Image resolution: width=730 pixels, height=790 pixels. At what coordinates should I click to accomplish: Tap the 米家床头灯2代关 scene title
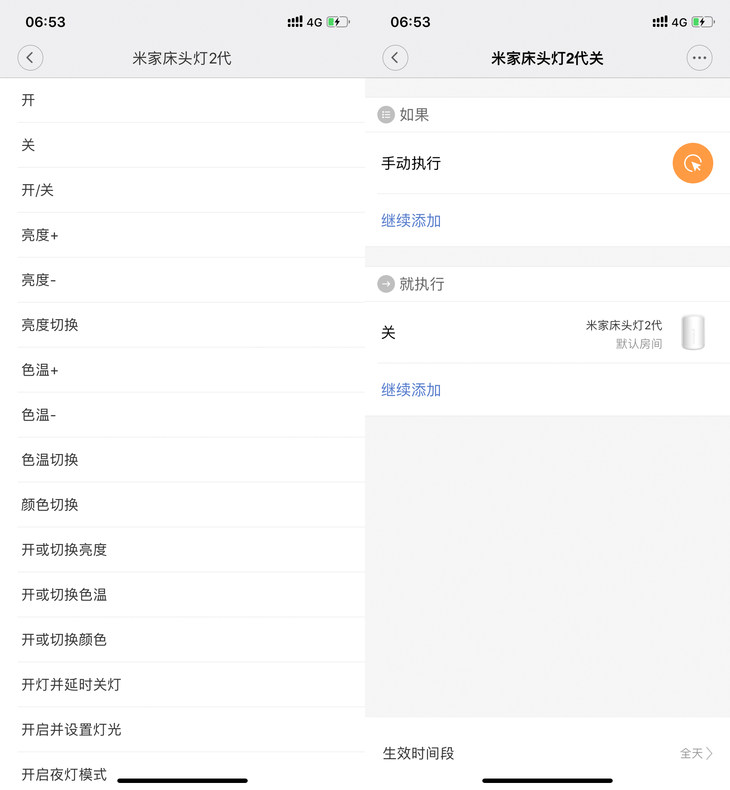click(x=547, y=58)
